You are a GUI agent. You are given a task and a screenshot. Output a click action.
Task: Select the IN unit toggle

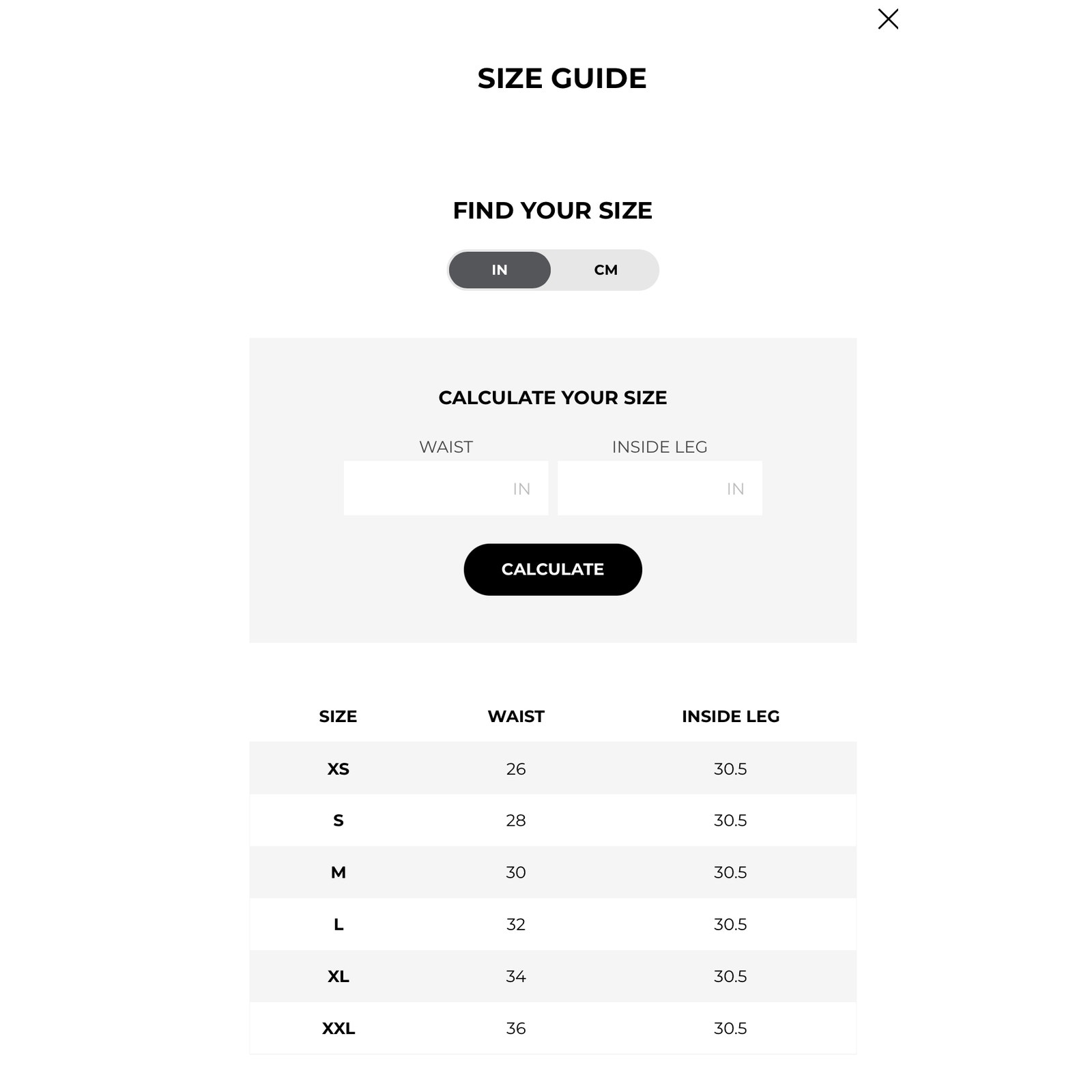[x=500, y=270]
